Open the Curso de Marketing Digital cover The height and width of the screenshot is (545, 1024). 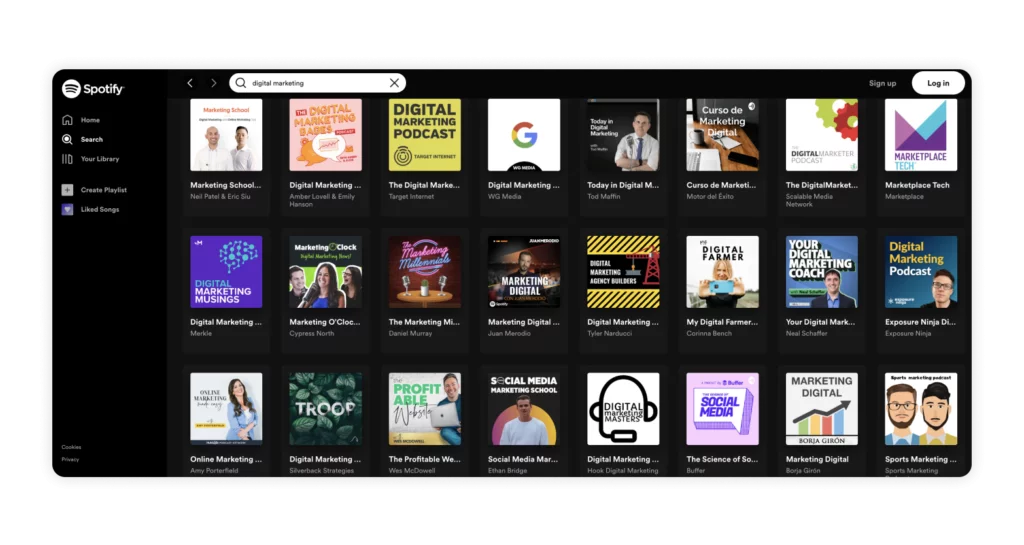click(722, 135)
